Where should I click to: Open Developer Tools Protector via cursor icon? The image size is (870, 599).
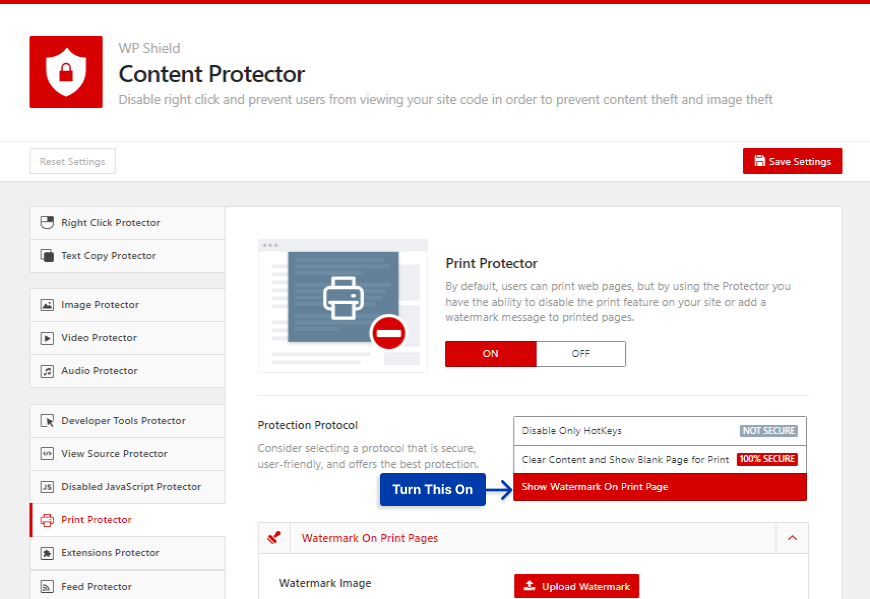[47, 420]
